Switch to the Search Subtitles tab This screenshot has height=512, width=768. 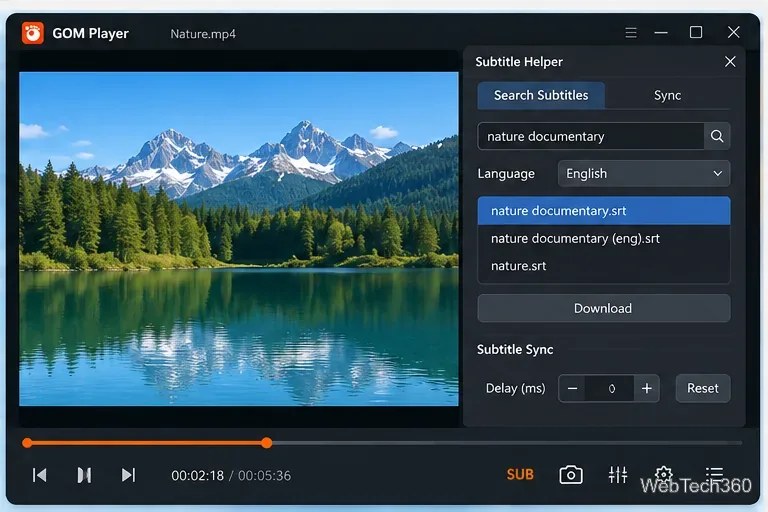541,95
